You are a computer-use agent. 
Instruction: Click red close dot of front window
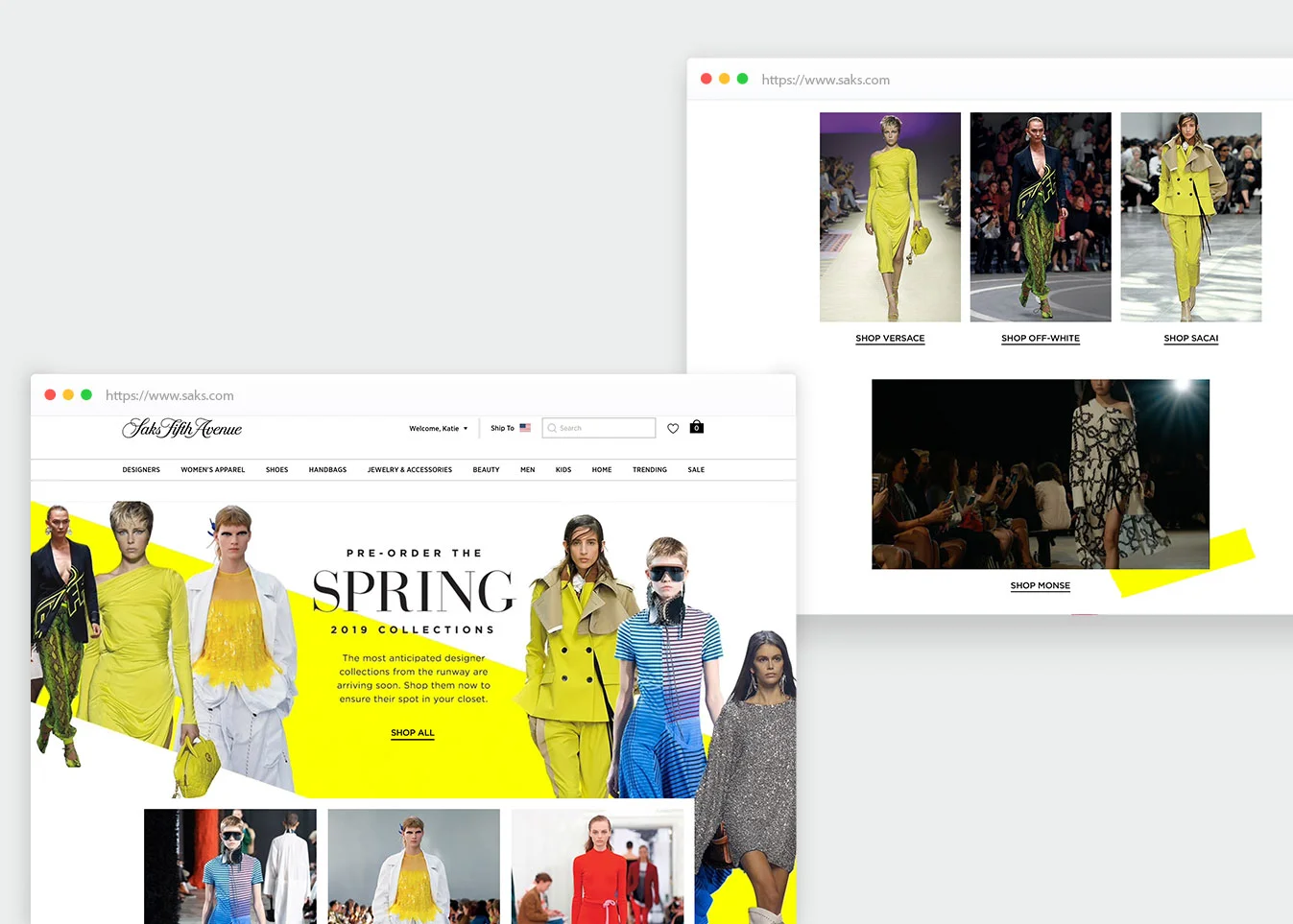pyautogui.click(x=50, y=394)
